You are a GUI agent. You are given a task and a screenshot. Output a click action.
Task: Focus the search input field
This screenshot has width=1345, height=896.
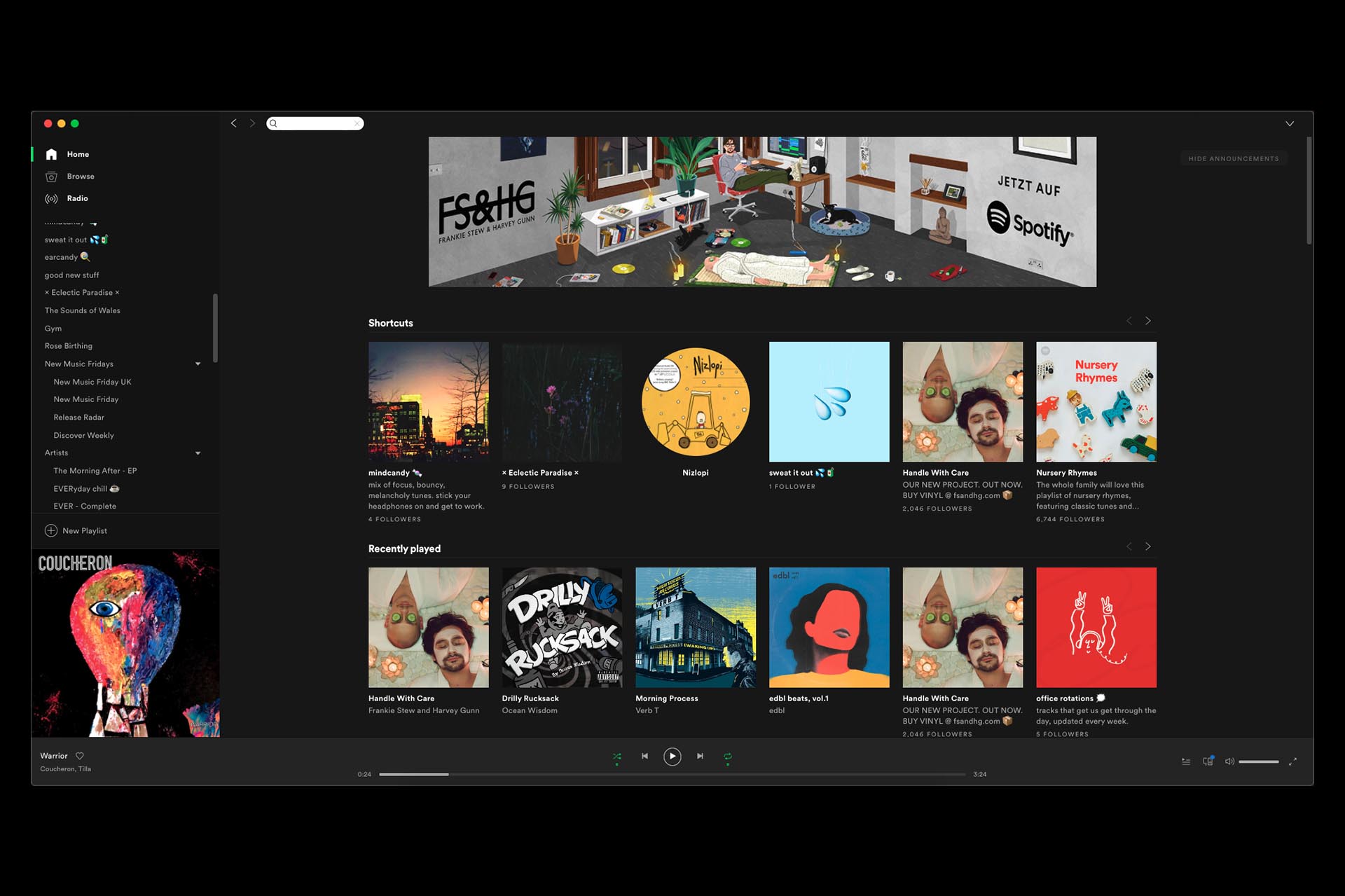click(315, 123)
